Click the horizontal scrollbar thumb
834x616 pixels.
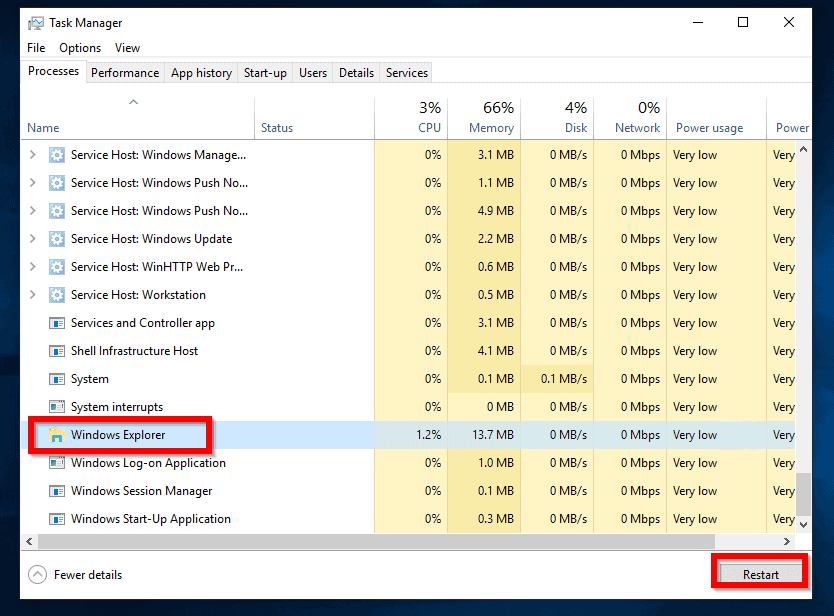(377, 542)
